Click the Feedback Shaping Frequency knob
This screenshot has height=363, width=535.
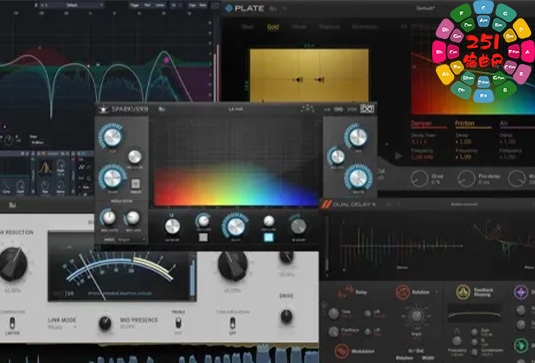tap(457, 341)
